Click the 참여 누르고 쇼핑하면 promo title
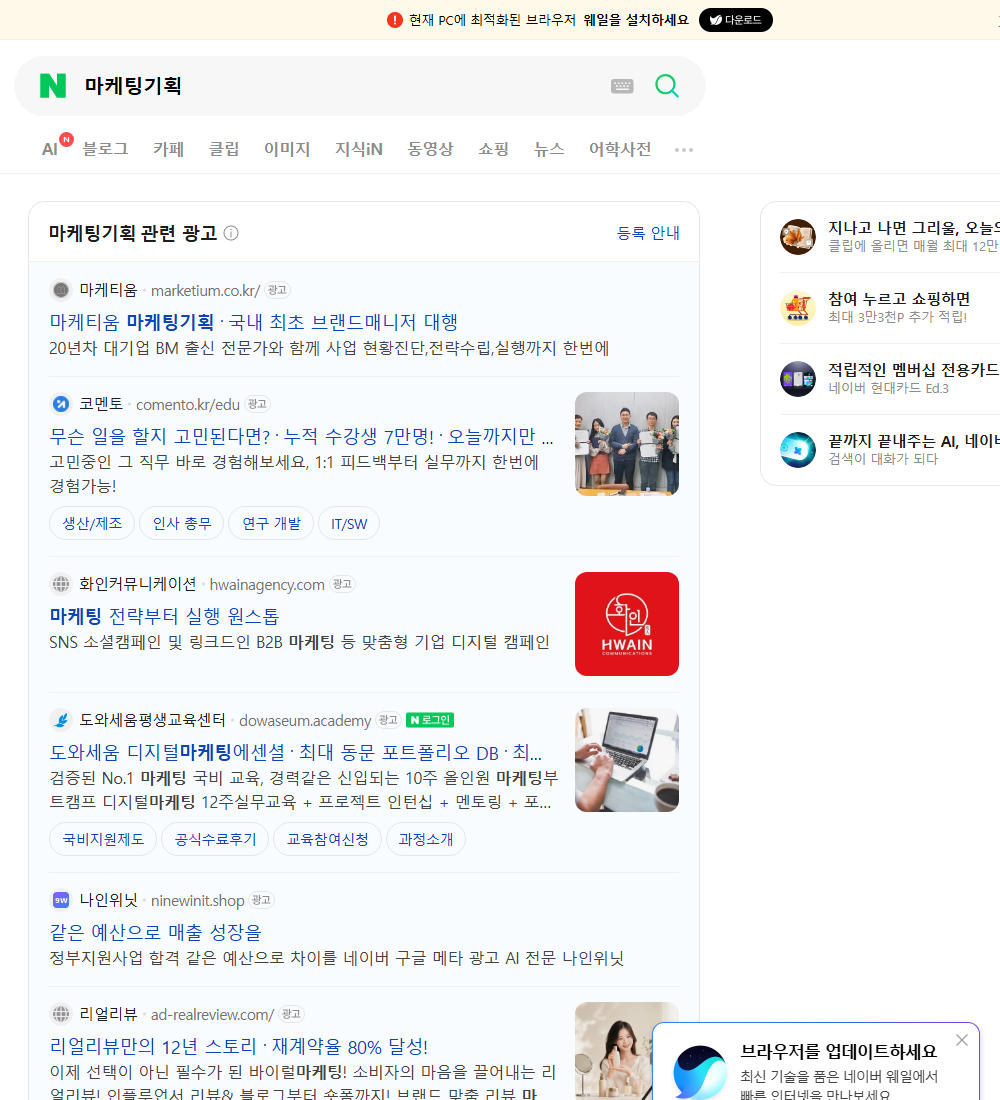The width and height of the screenshot is (1000, 1100). [x=899, y=298]
